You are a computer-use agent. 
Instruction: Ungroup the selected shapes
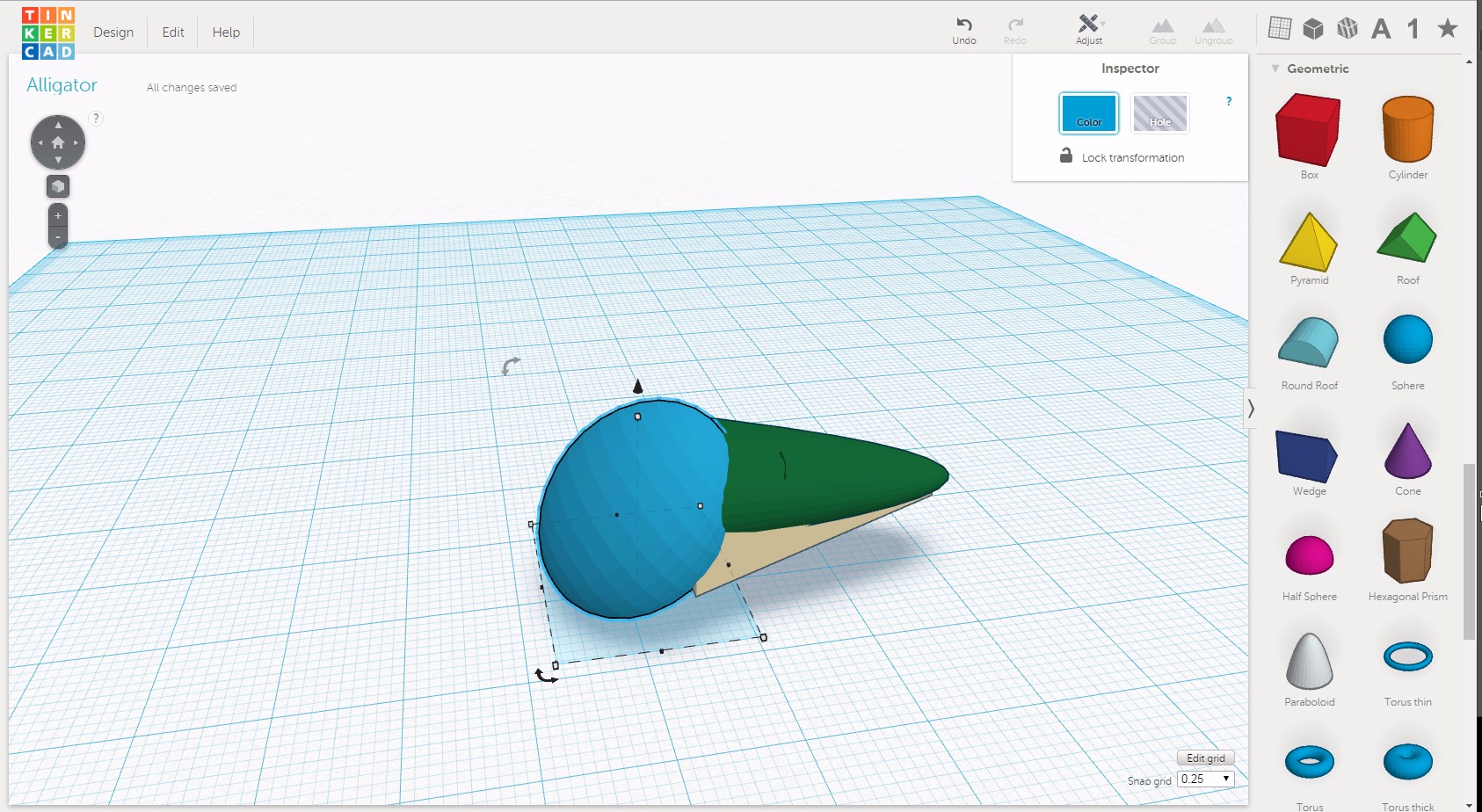tap(1213, 31)
